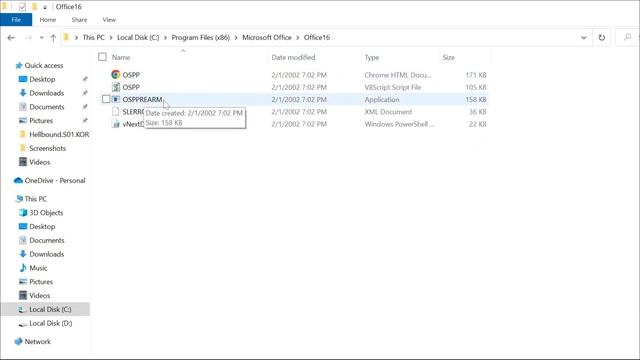Screen dimensions: 640x360
Task: Click the search magnifier box
Action: [627, 38]
